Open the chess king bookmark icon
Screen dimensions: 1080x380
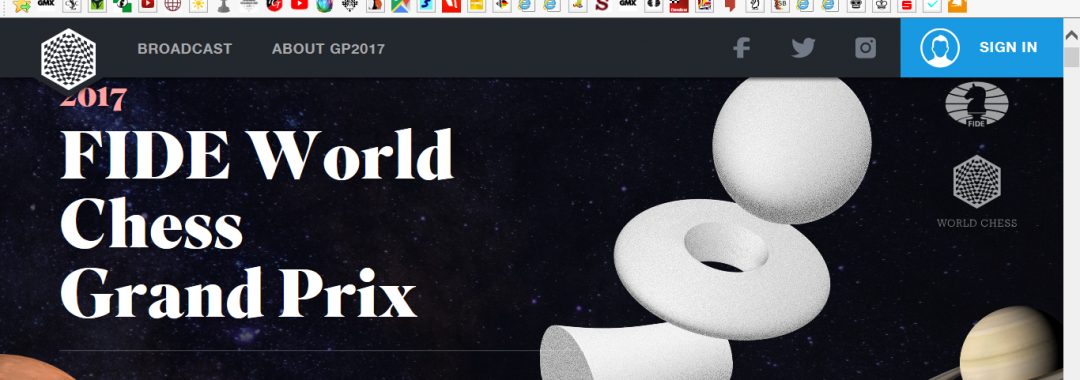pos(881,5)
